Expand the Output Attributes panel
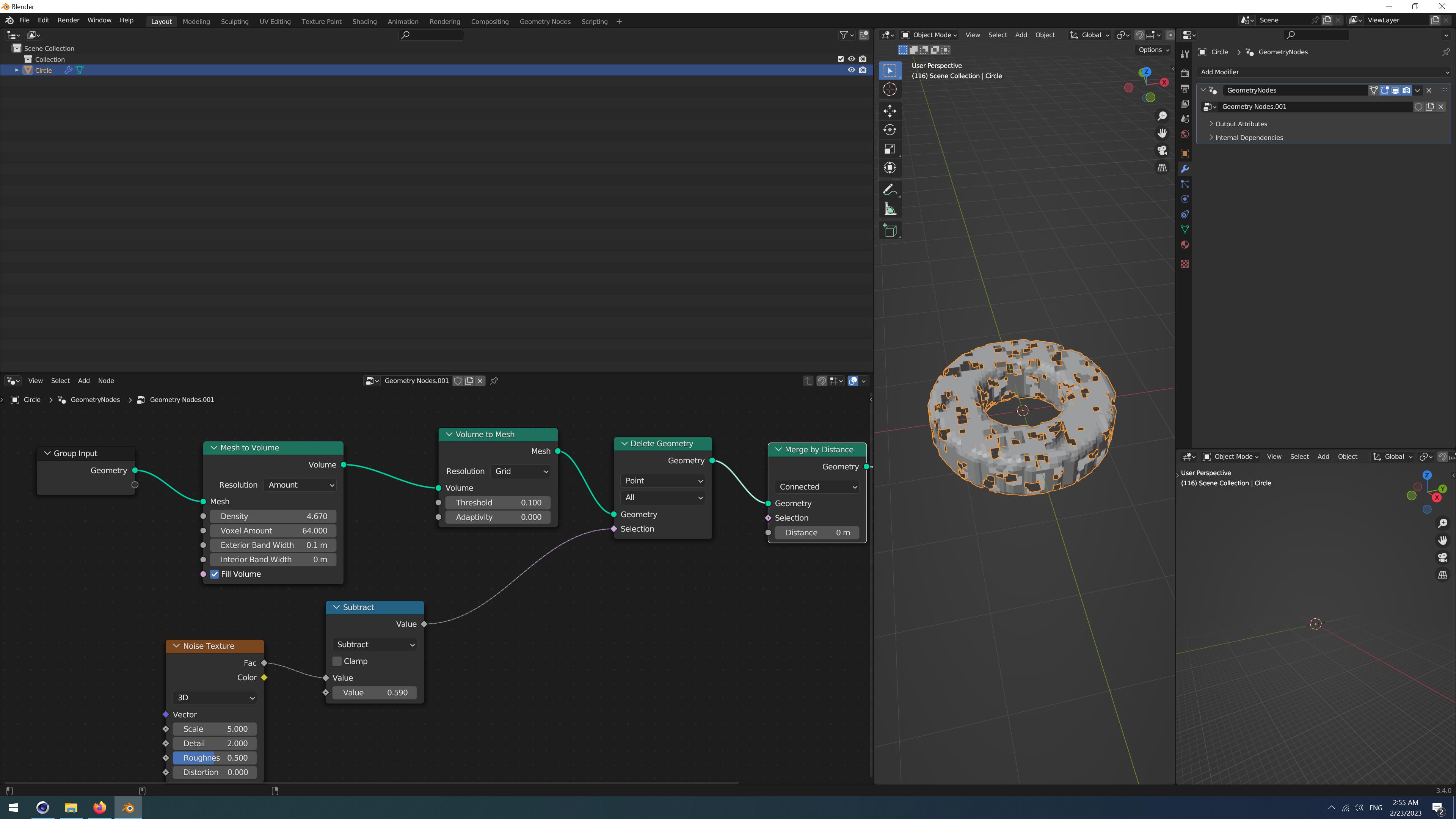 pyautogui.click(x=1241, y=124)
